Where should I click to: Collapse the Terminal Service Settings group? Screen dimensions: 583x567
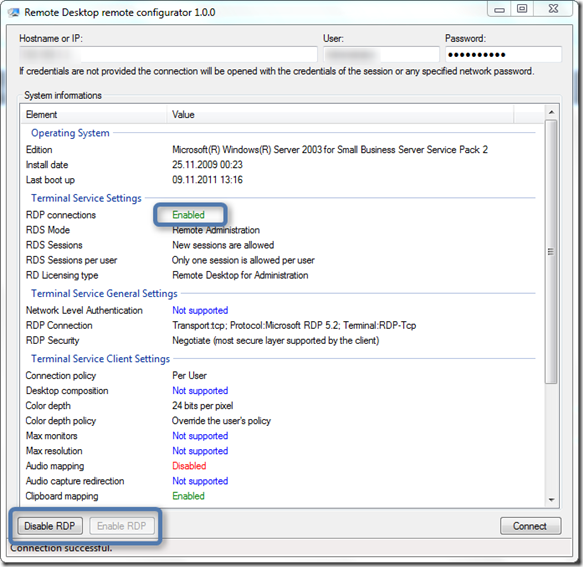click(86, 198)
